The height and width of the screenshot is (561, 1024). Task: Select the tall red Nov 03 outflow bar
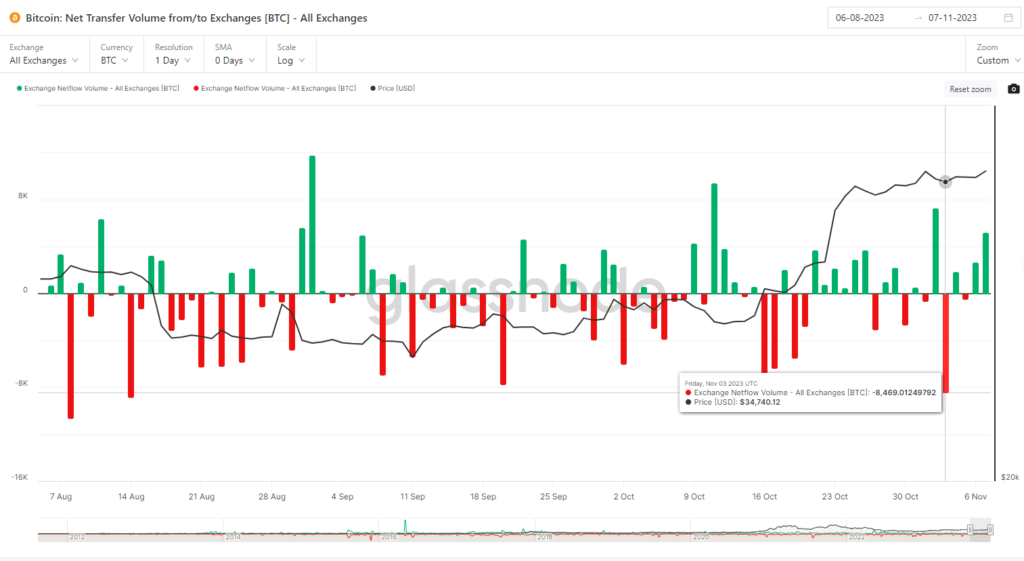coord(945,343)
